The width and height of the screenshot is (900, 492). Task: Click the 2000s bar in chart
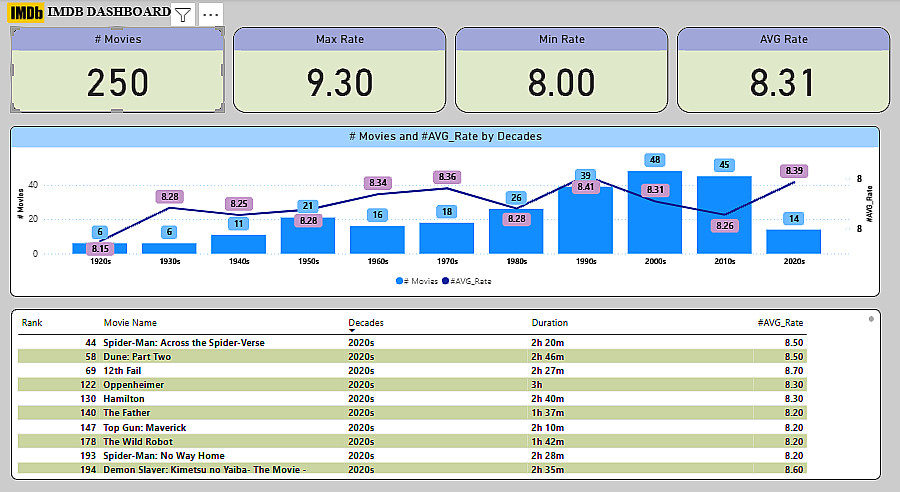point(655,212)
